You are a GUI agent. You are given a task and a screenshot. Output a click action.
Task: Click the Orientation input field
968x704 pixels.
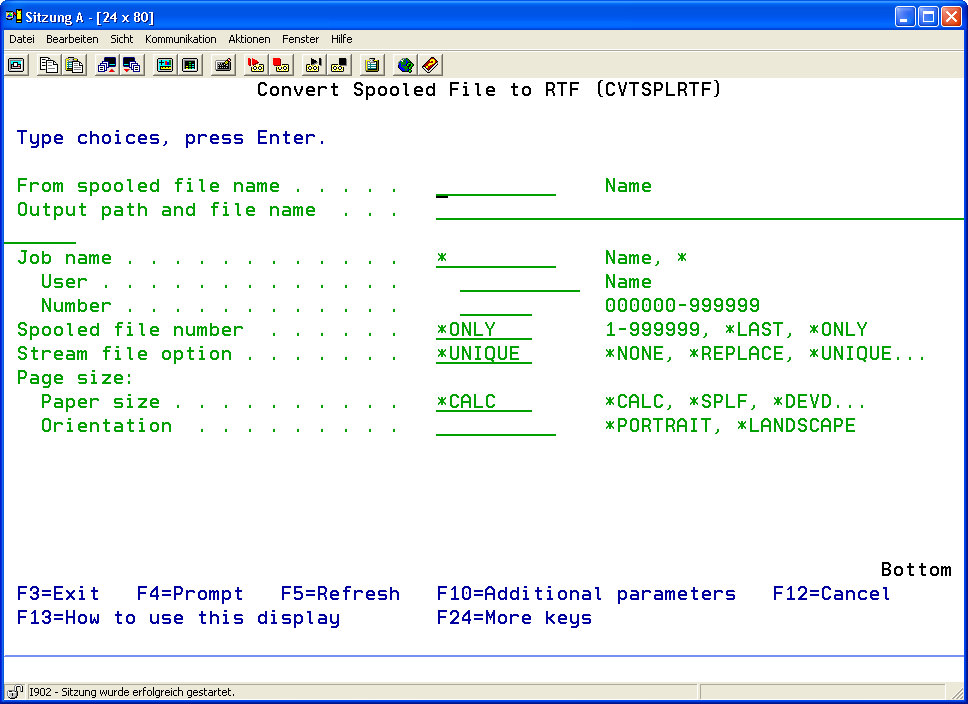point(495,426)
